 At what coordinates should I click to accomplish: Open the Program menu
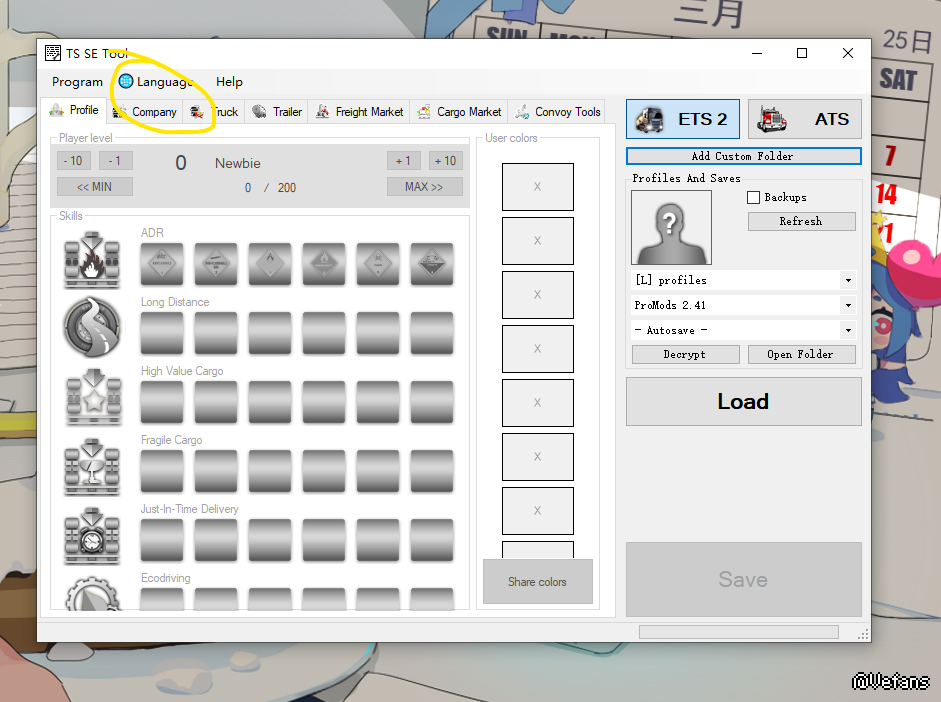[77, 82]
